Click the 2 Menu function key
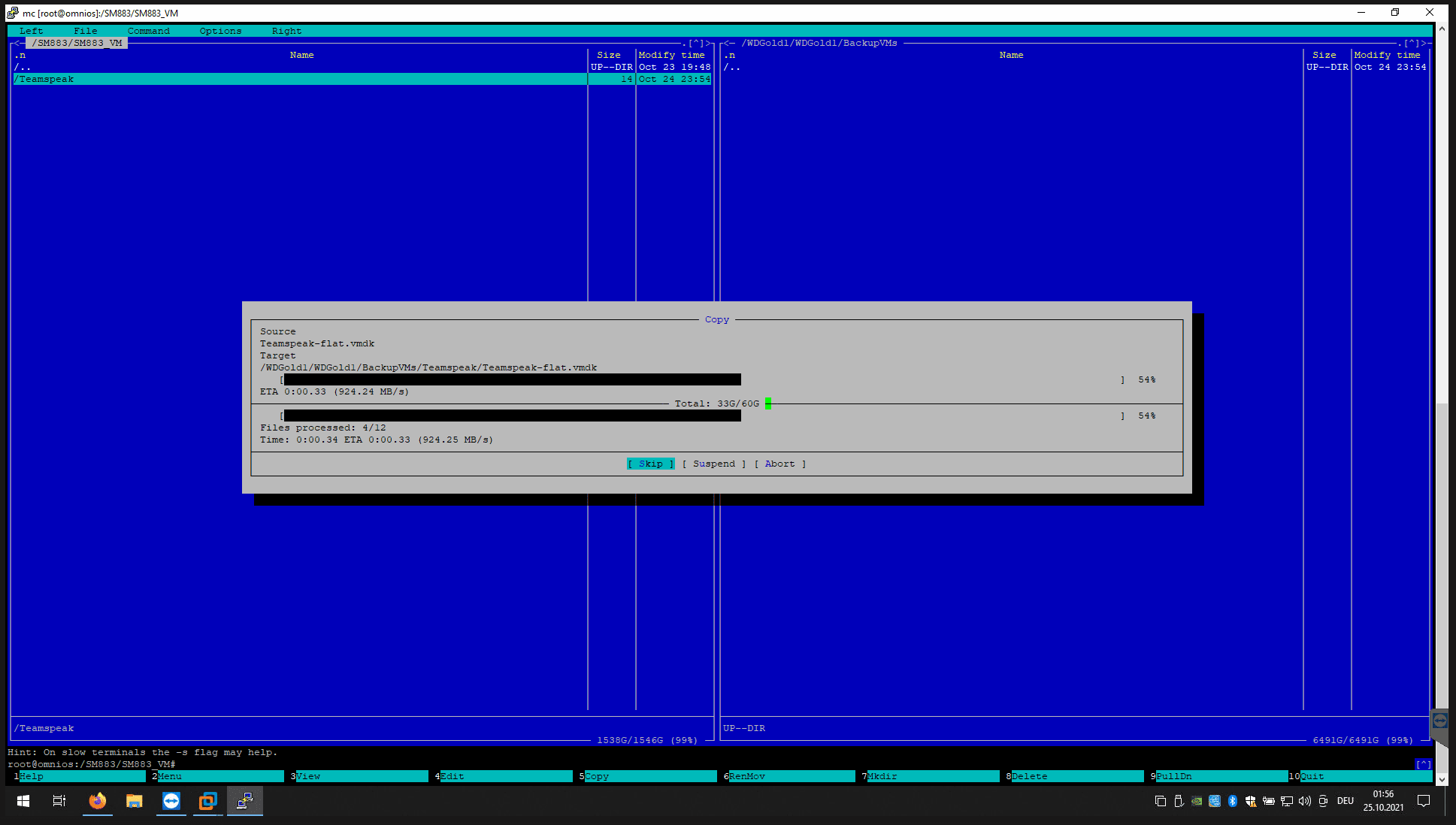This screenshot has width=1456, height=825. click(218, 776)
